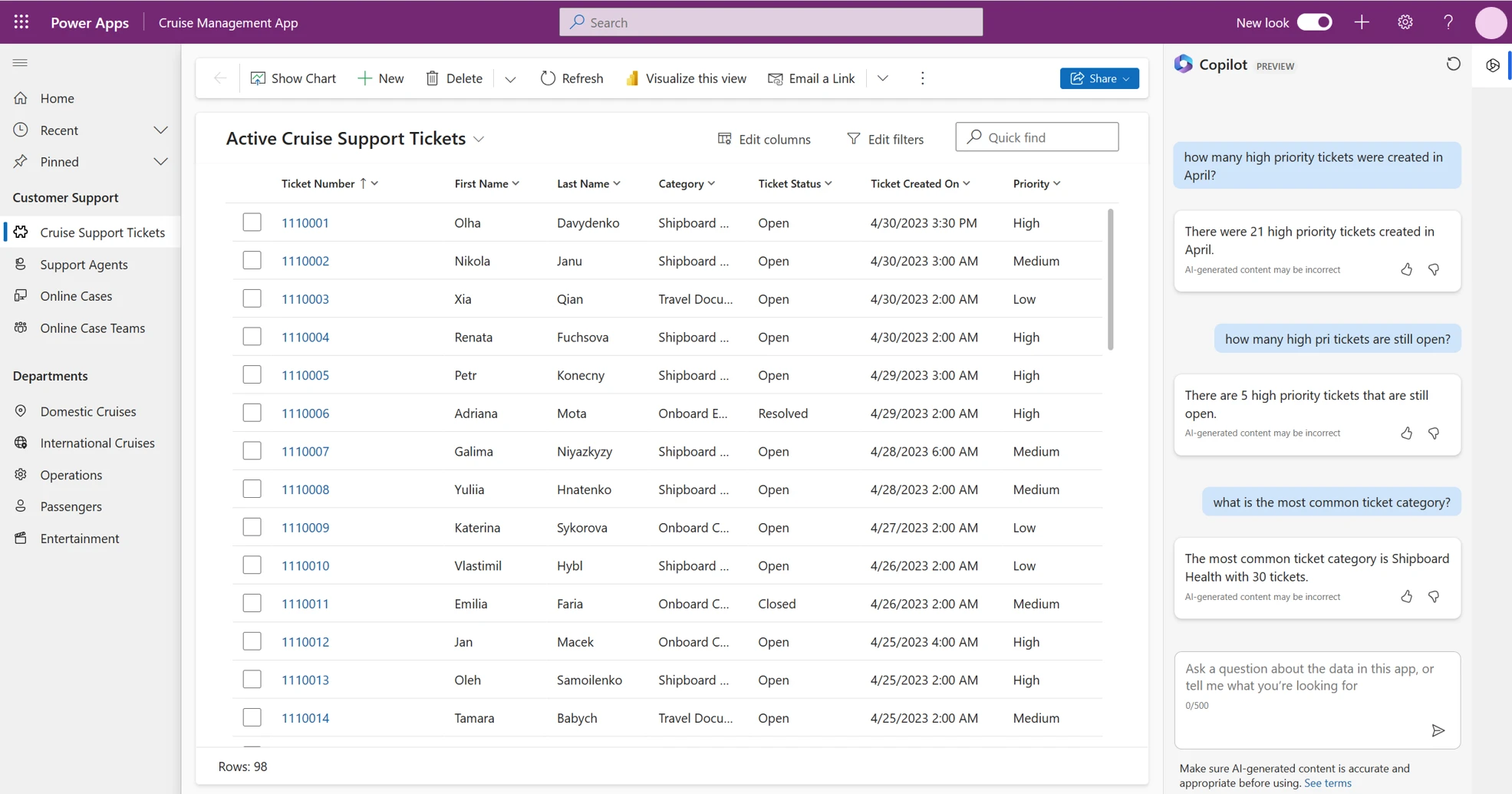Click the Show Chart toolbar icon
This screenshot has width=1512, height=794.
tap(259, 77)
